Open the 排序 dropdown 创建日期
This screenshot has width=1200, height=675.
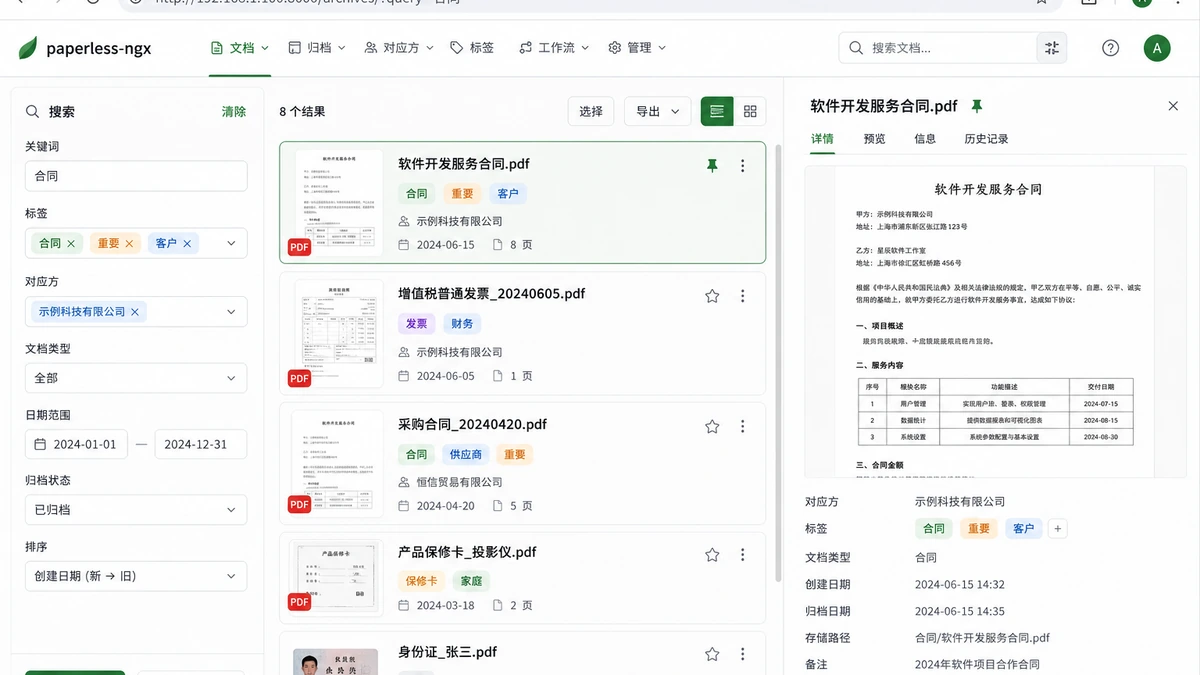tap(136, 576)
